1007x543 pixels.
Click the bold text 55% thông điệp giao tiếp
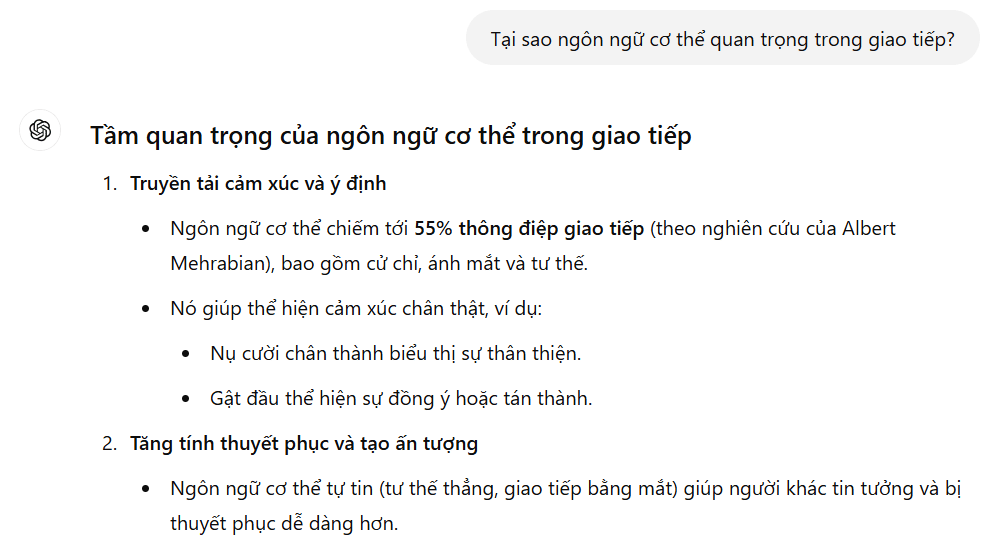529,228
